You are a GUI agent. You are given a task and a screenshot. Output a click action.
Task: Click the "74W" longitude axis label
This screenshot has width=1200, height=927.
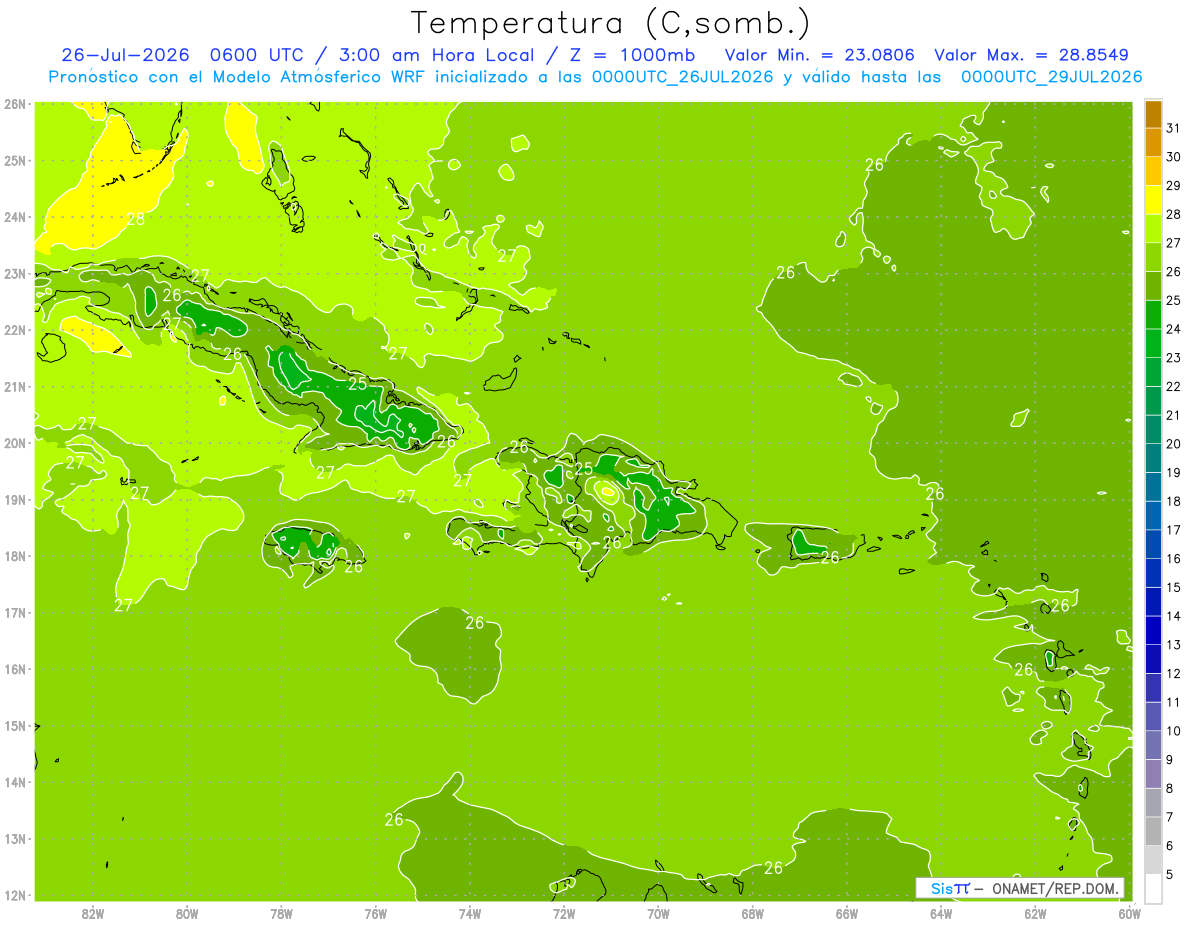tap(470, 913)
